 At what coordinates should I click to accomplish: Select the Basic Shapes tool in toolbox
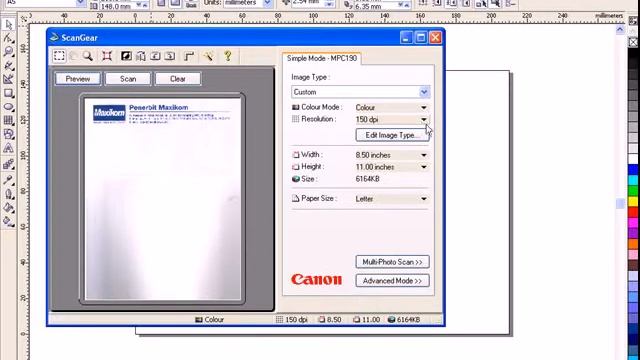(x=9, y=134)
